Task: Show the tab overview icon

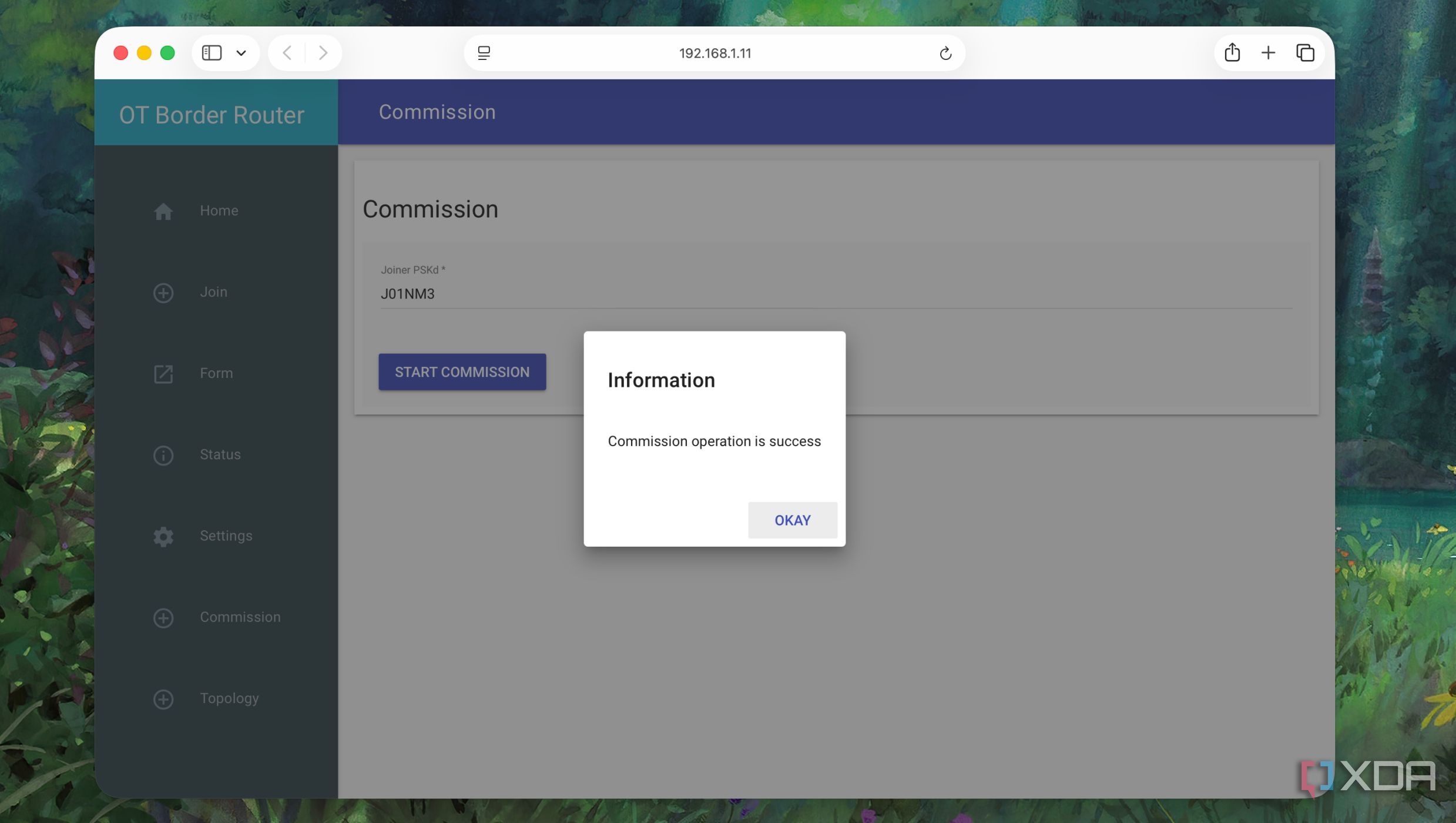Action: [1305, 53]
